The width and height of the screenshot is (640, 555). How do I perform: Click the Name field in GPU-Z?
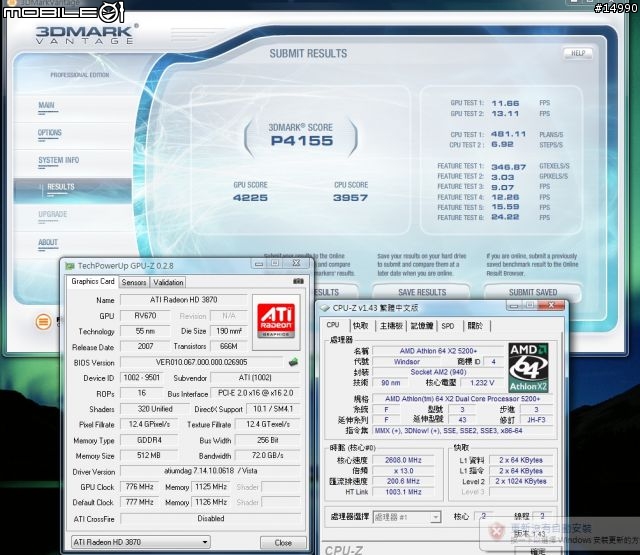pos(183,300)
